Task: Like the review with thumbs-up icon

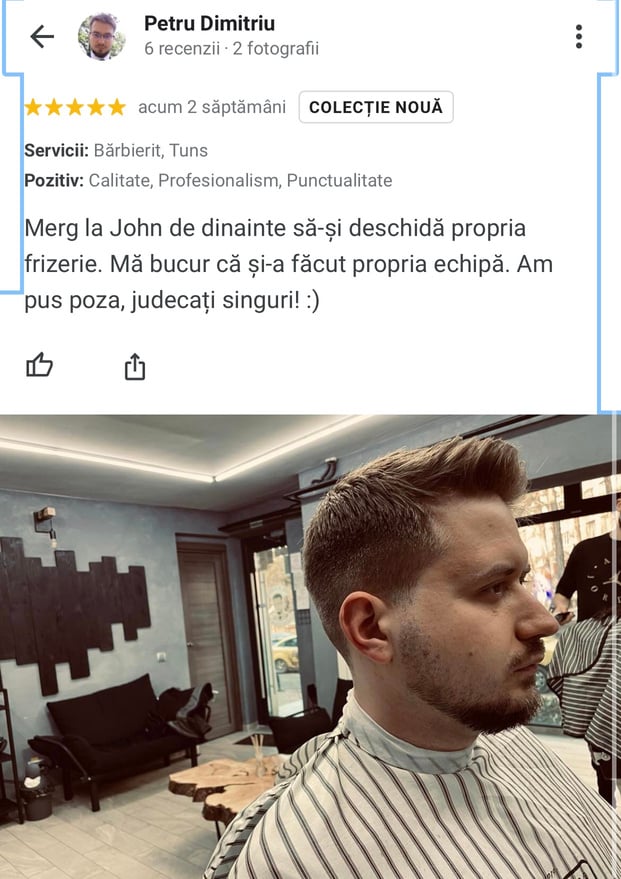Action: [39, 366]
